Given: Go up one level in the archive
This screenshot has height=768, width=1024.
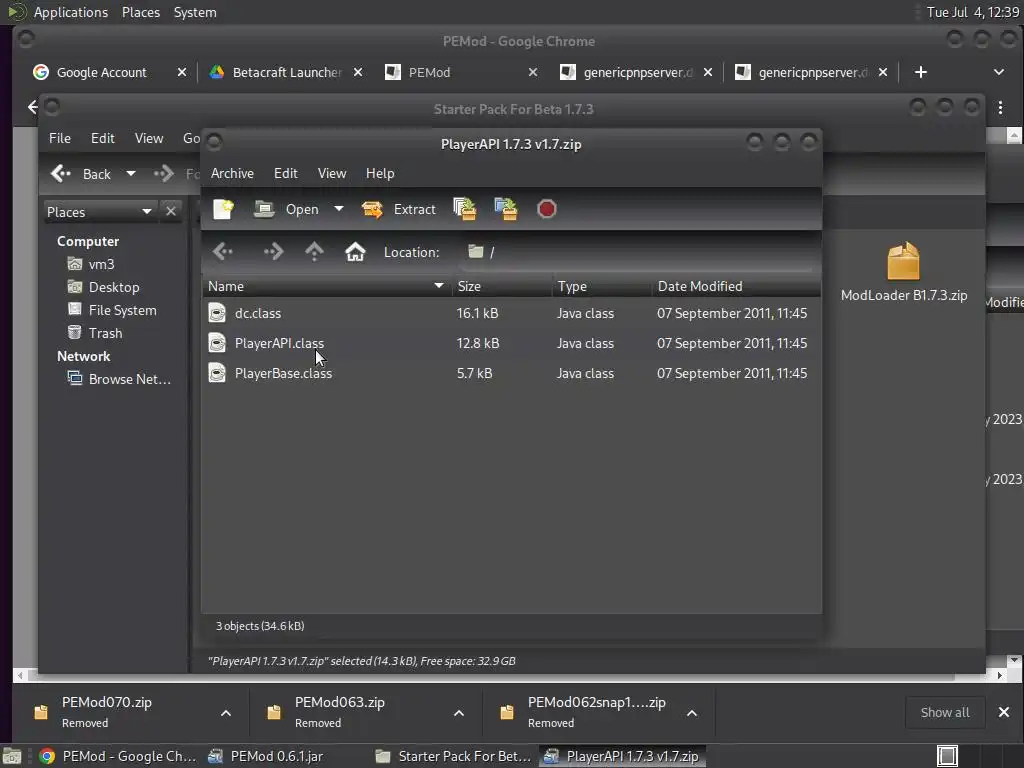Looking at the screenshot, I should point(314,251).
